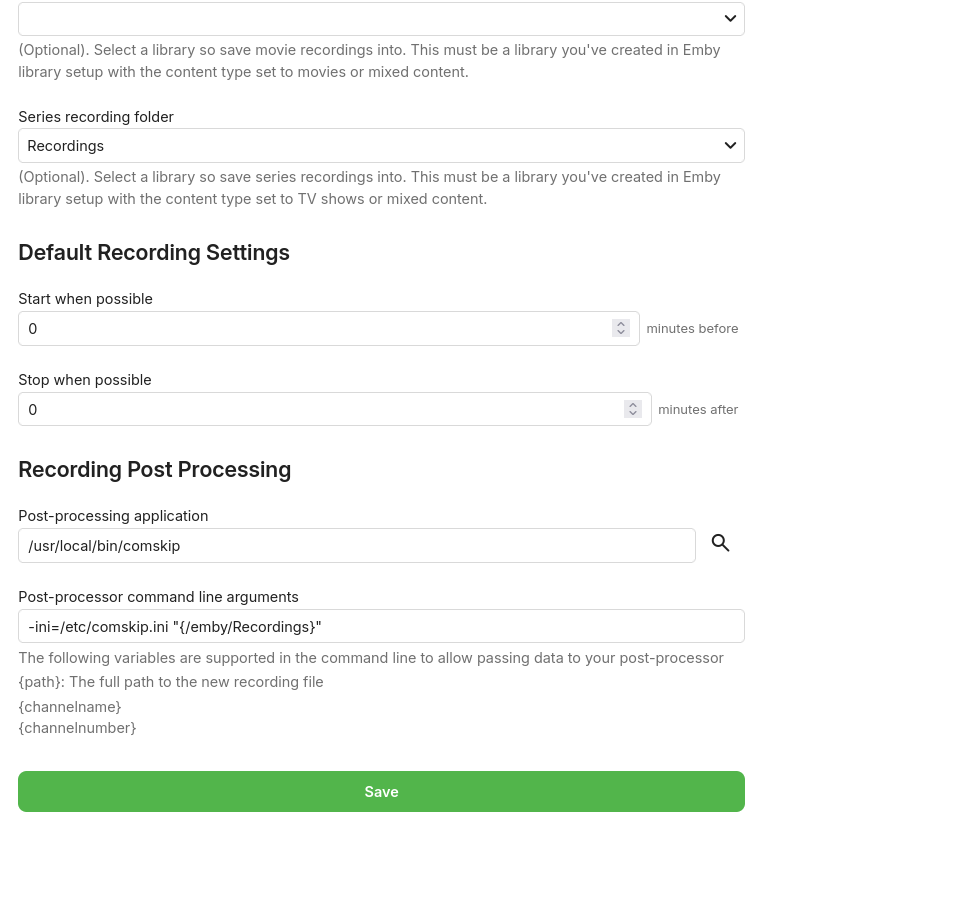980x908 pixels.
Task: Click the chevron on the movie recording folder selector
Action: (x=730, y=18)
